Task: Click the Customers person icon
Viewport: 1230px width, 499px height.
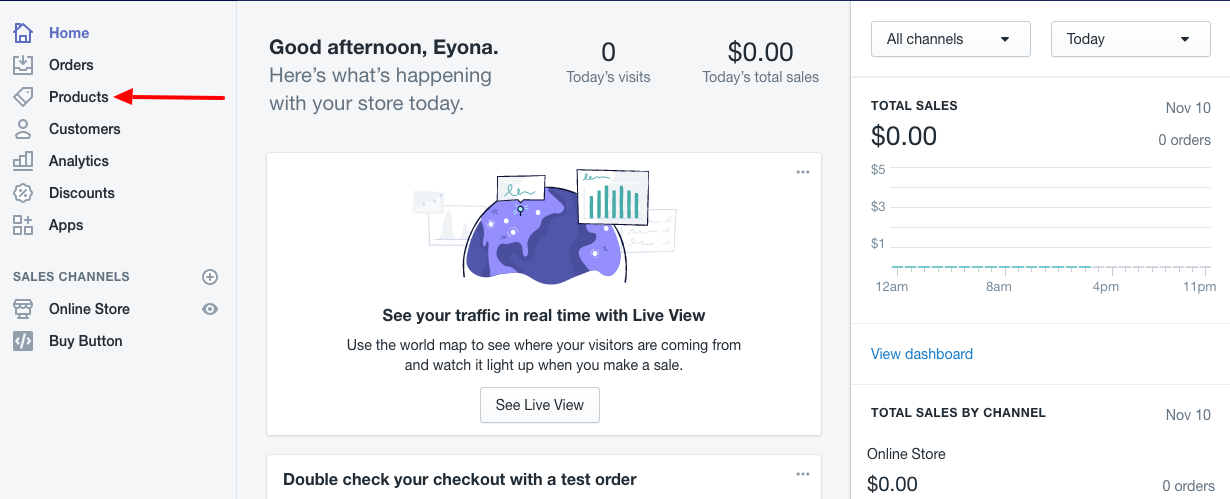Action: pyautogui.click(x=23, y=129)
